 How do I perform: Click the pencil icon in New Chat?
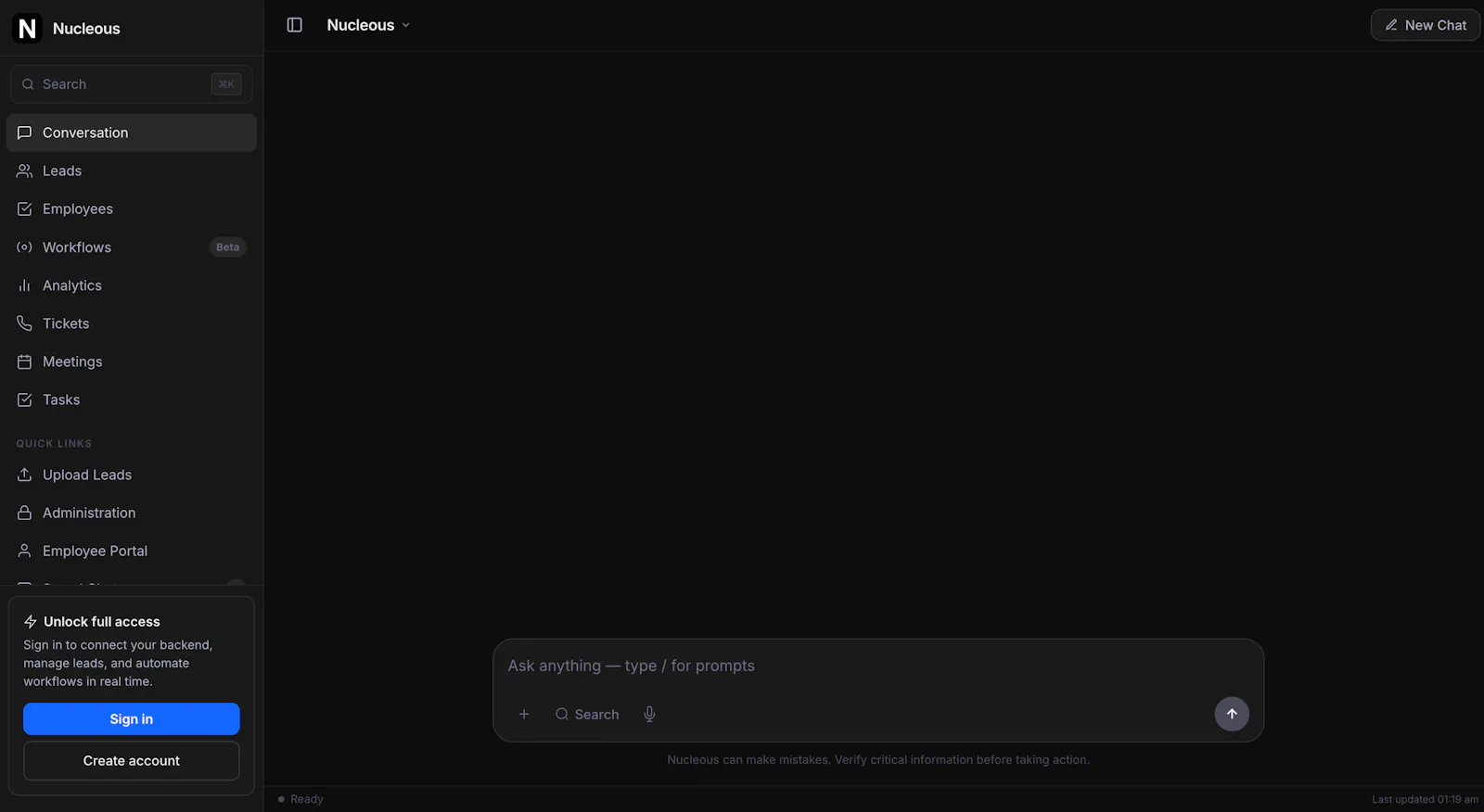[1391, 25]
